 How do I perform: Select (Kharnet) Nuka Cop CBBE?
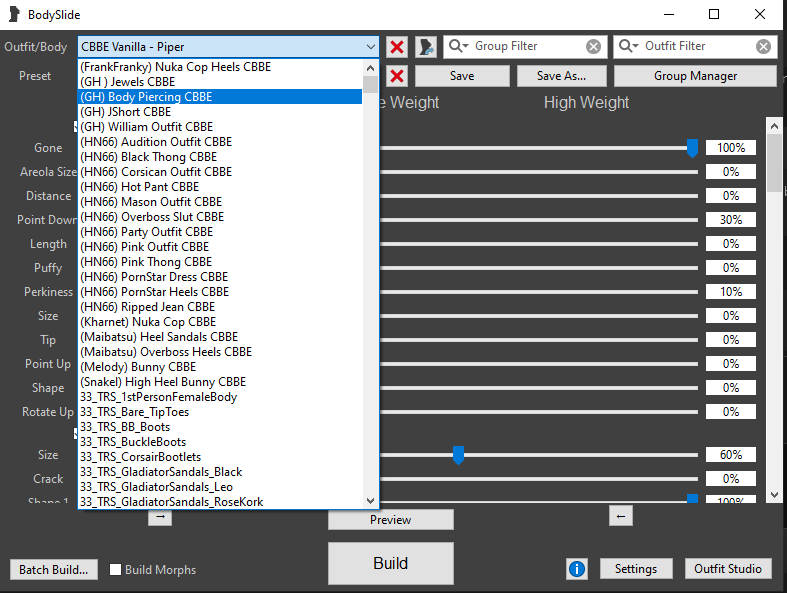[220, 322]
